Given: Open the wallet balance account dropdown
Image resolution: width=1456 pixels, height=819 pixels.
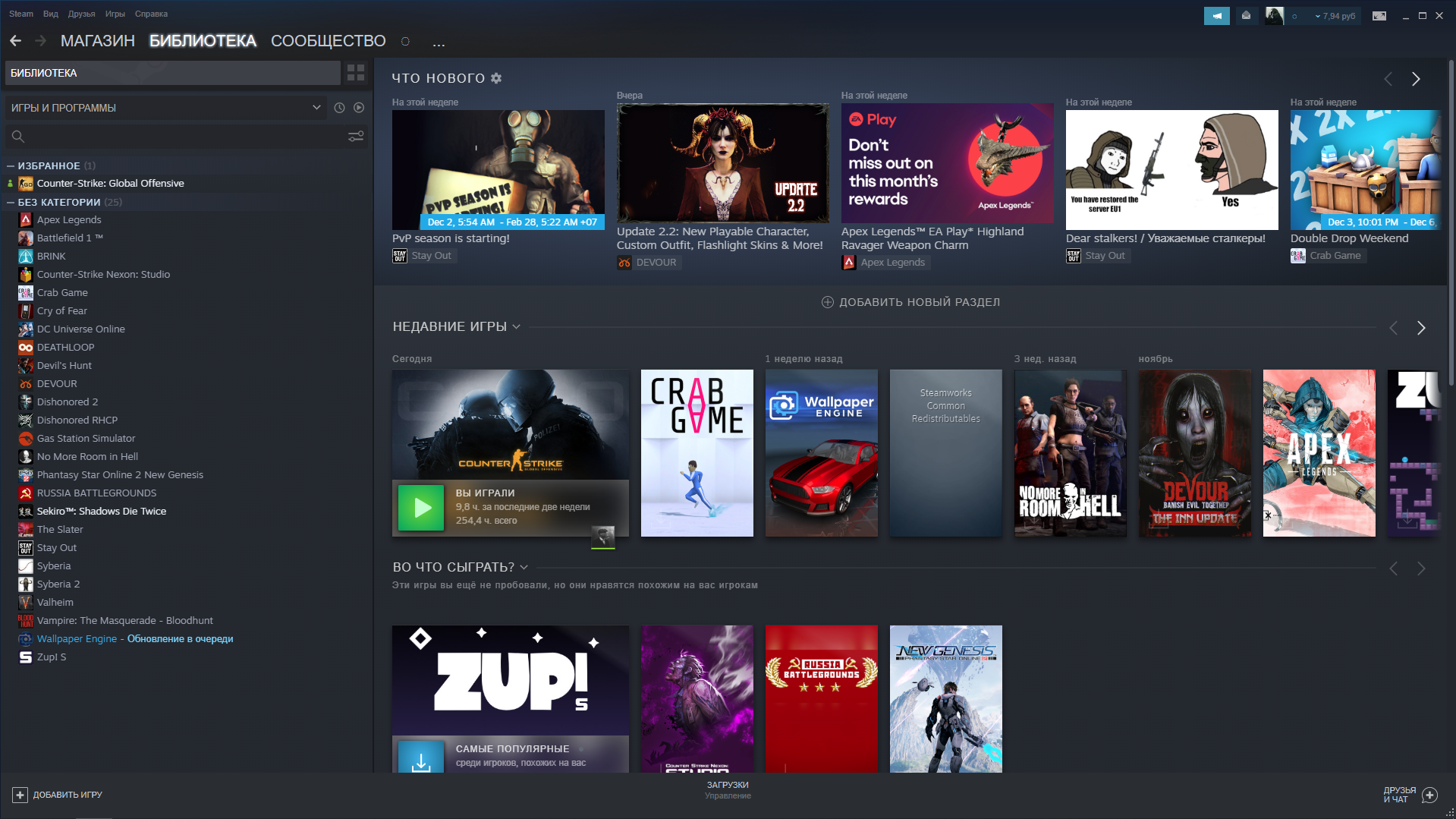Looking at the screenshot, I should point(1335,16).
